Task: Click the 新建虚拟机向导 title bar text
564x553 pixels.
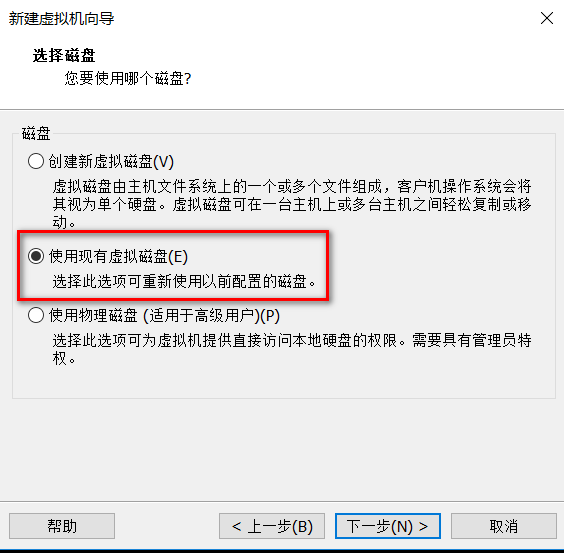Action: point(62,18)
